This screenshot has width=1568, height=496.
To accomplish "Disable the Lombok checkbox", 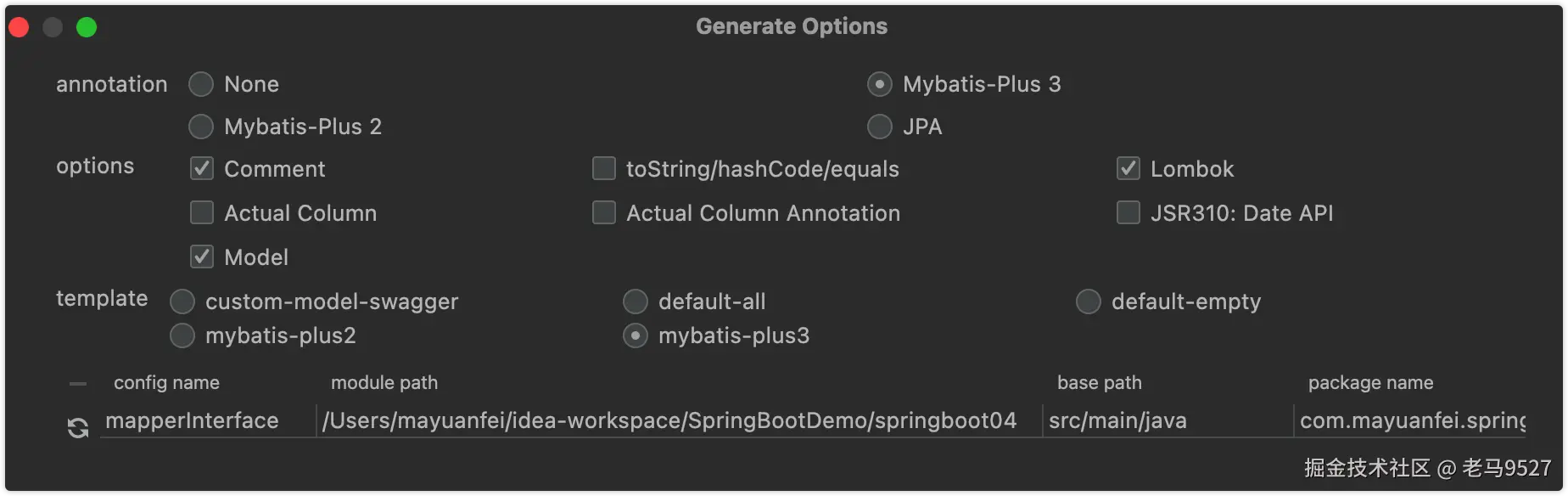I will pyautogui.click(x=1128, y=168).
